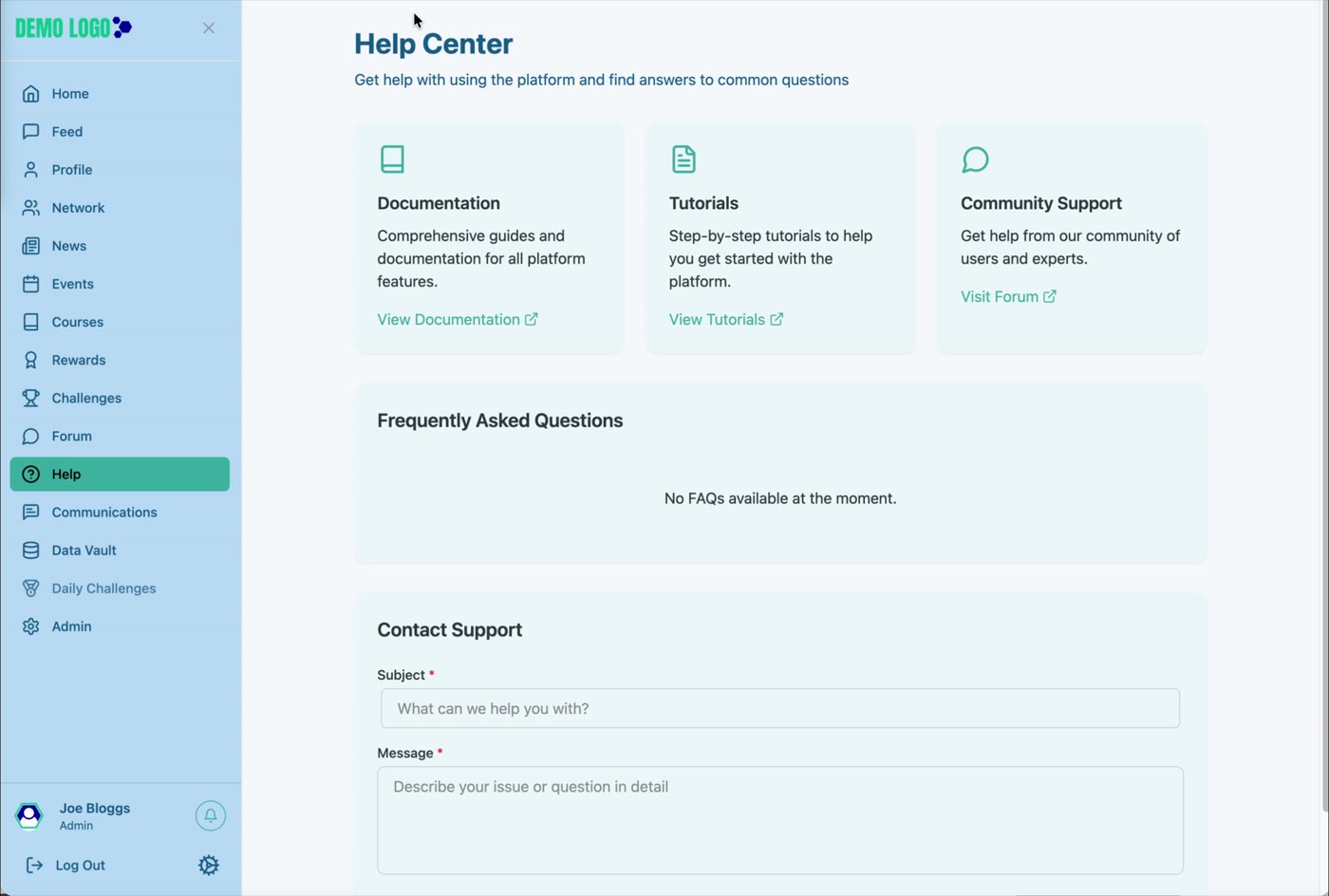
Task: Open Daily Challenges menu item
Action: click(120, 588)
